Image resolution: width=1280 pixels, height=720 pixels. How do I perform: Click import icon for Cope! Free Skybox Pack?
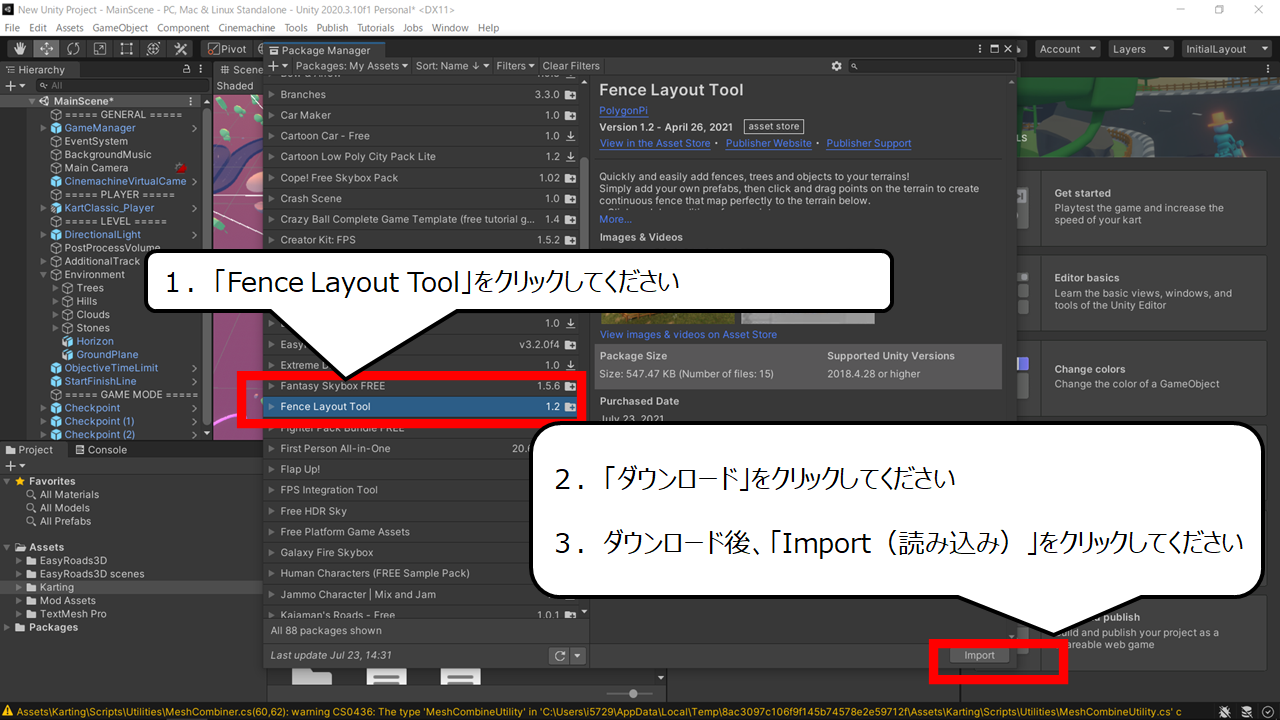(570, 178)
